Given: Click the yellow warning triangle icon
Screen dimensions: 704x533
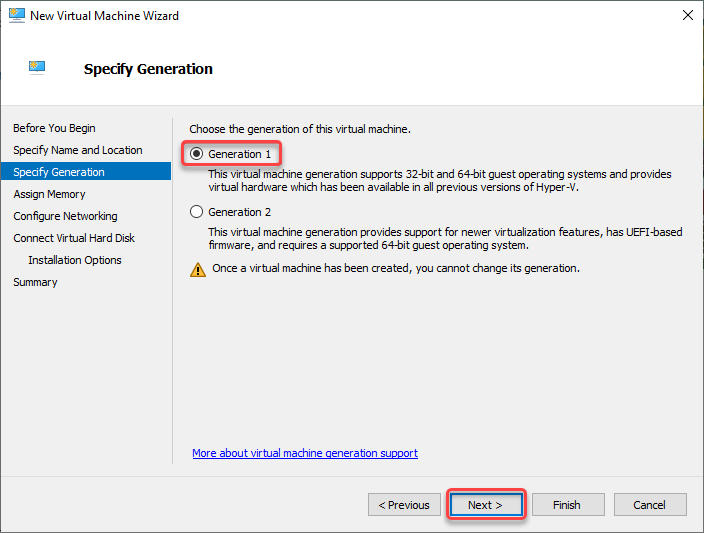Looking at the screenshot, I should coord(198,269).
